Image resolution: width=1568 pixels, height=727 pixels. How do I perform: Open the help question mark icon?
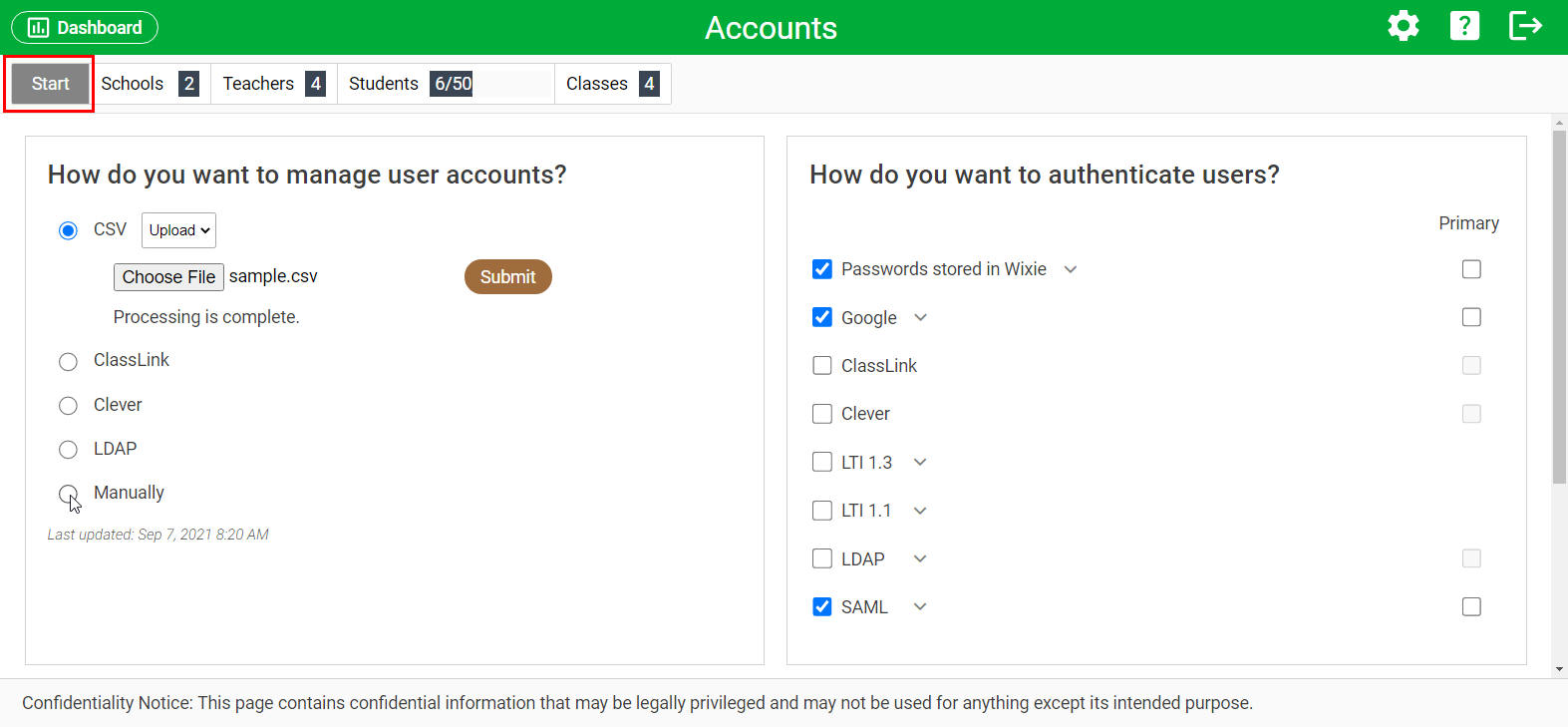tap(1464, 26)
